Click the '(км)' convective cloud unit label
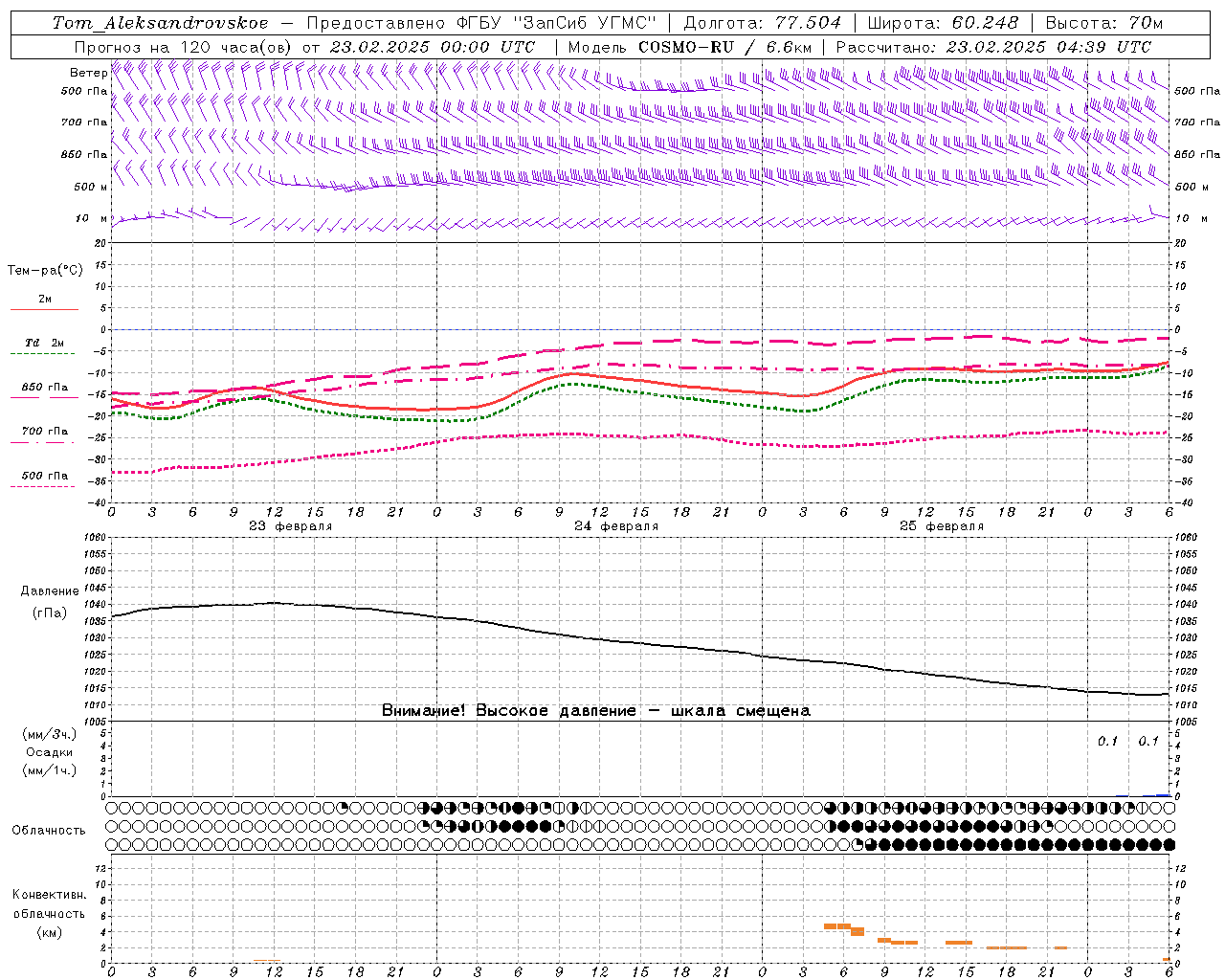 (x=50, y=932)
